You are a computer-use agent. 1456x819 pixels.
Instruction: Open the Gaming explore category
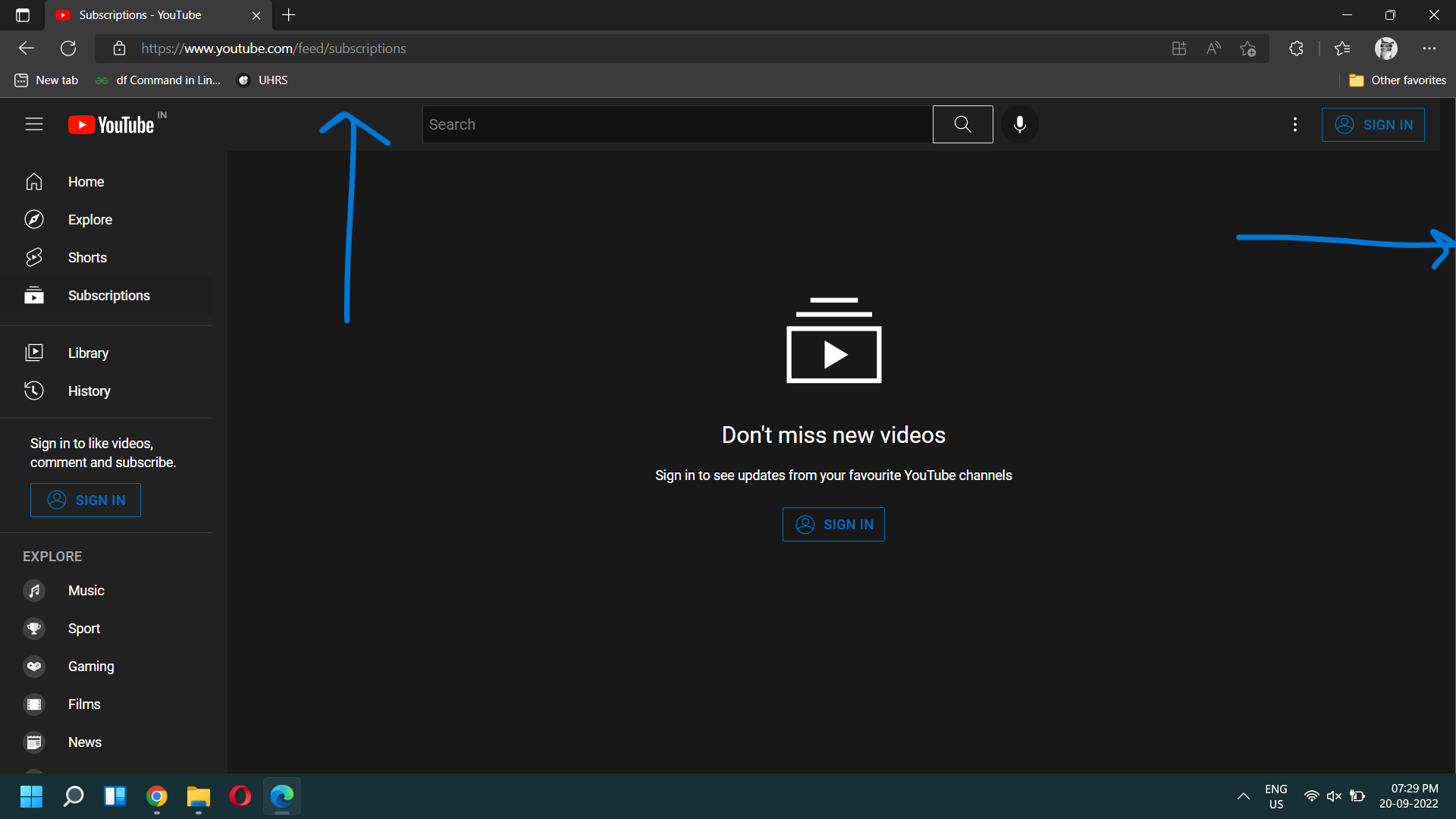coord(90,666)
